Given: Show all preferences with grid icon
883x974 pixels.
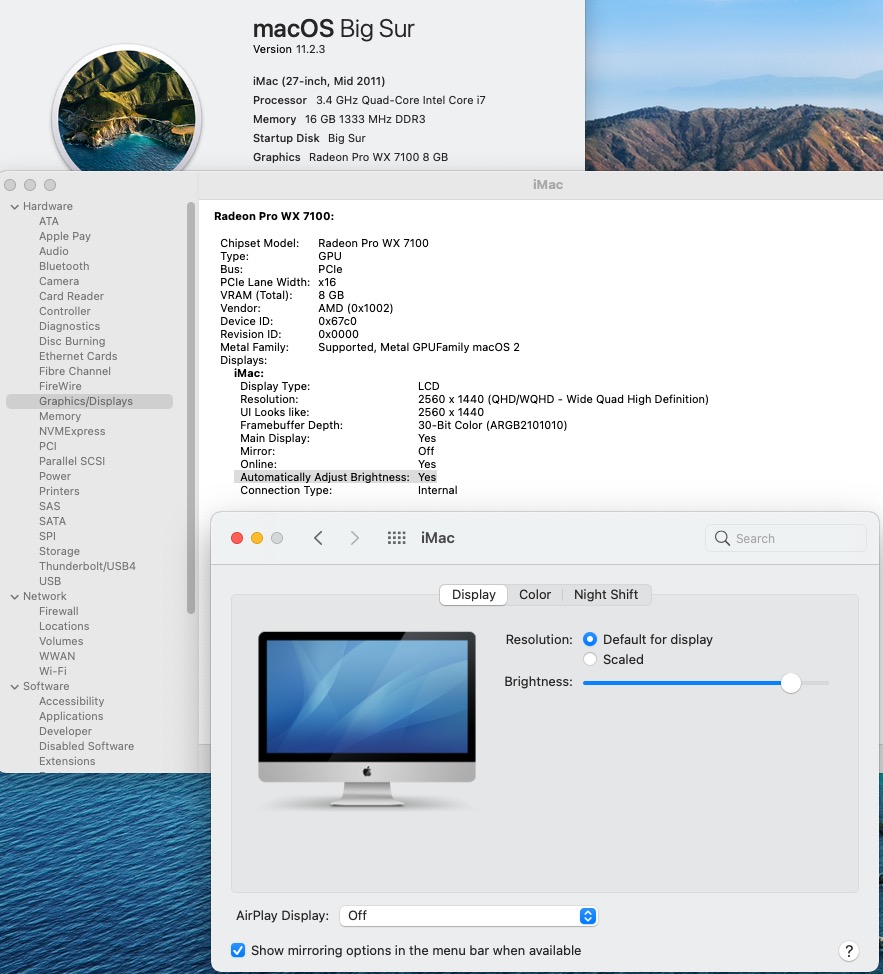Looking at the screenshot, I should tap(396, 538).
